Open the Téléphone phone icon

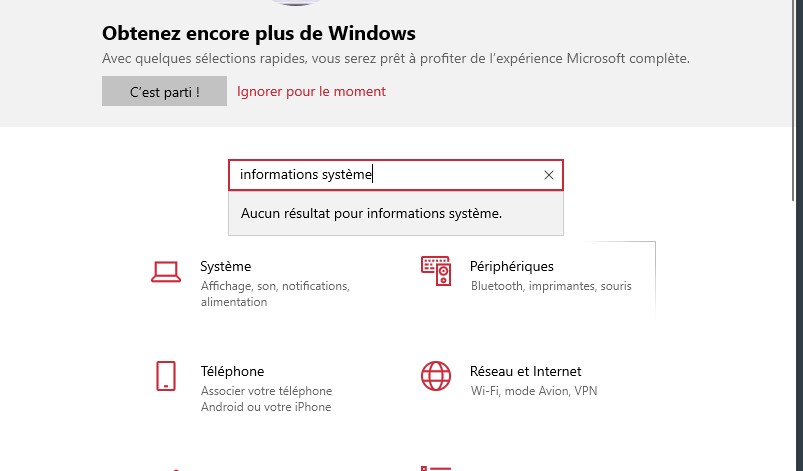(x=166, y=376)
